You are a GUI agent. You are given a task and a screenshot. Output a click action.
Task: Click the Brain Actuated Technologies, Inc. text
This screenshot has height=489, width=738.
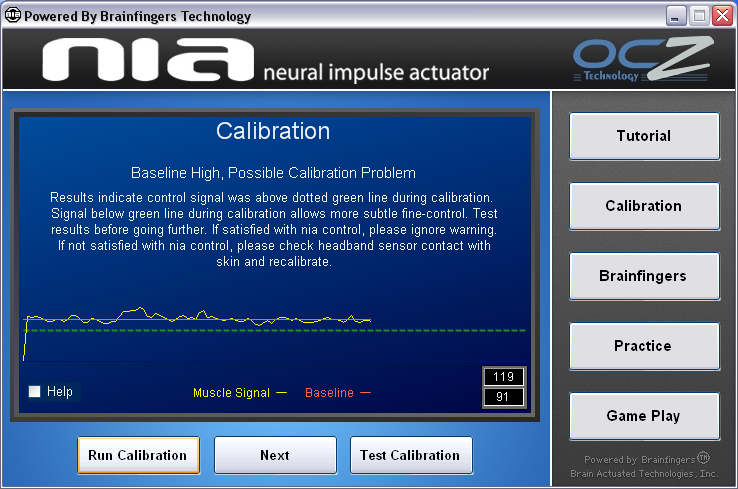click(x=644, y=474)
